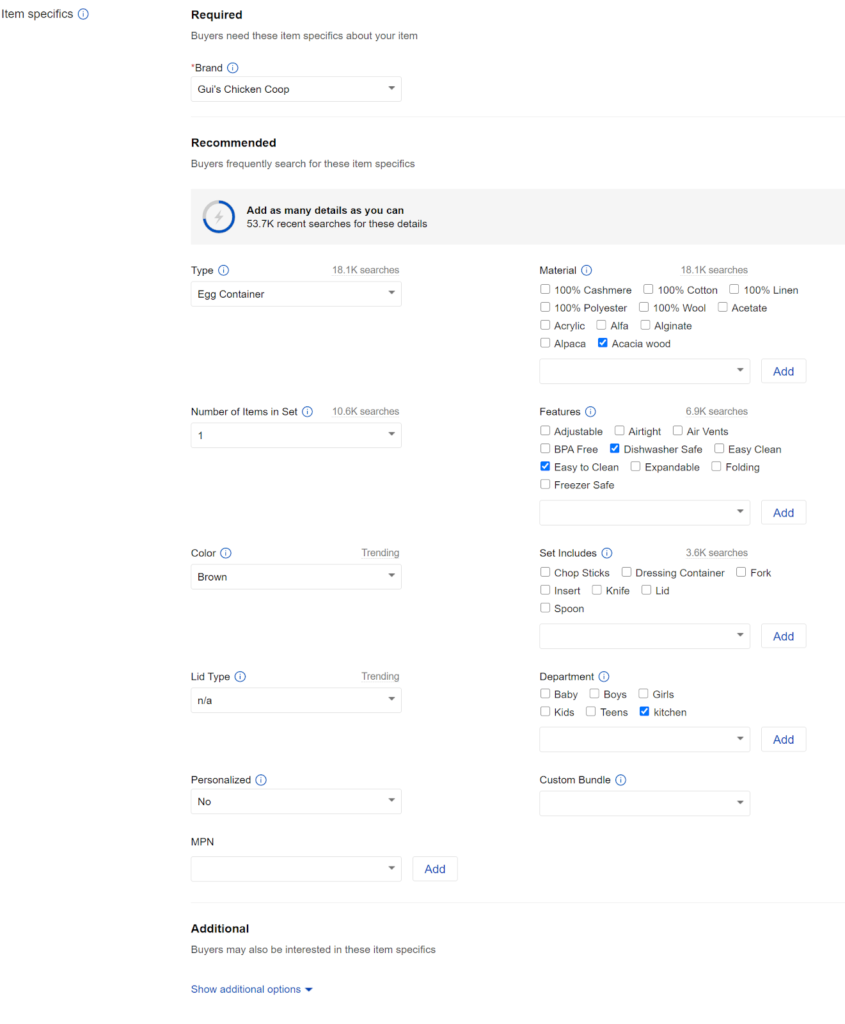Click the Custom Bundle info icon
Screen dimensions: 845x1024
click(x=620, y=780)
